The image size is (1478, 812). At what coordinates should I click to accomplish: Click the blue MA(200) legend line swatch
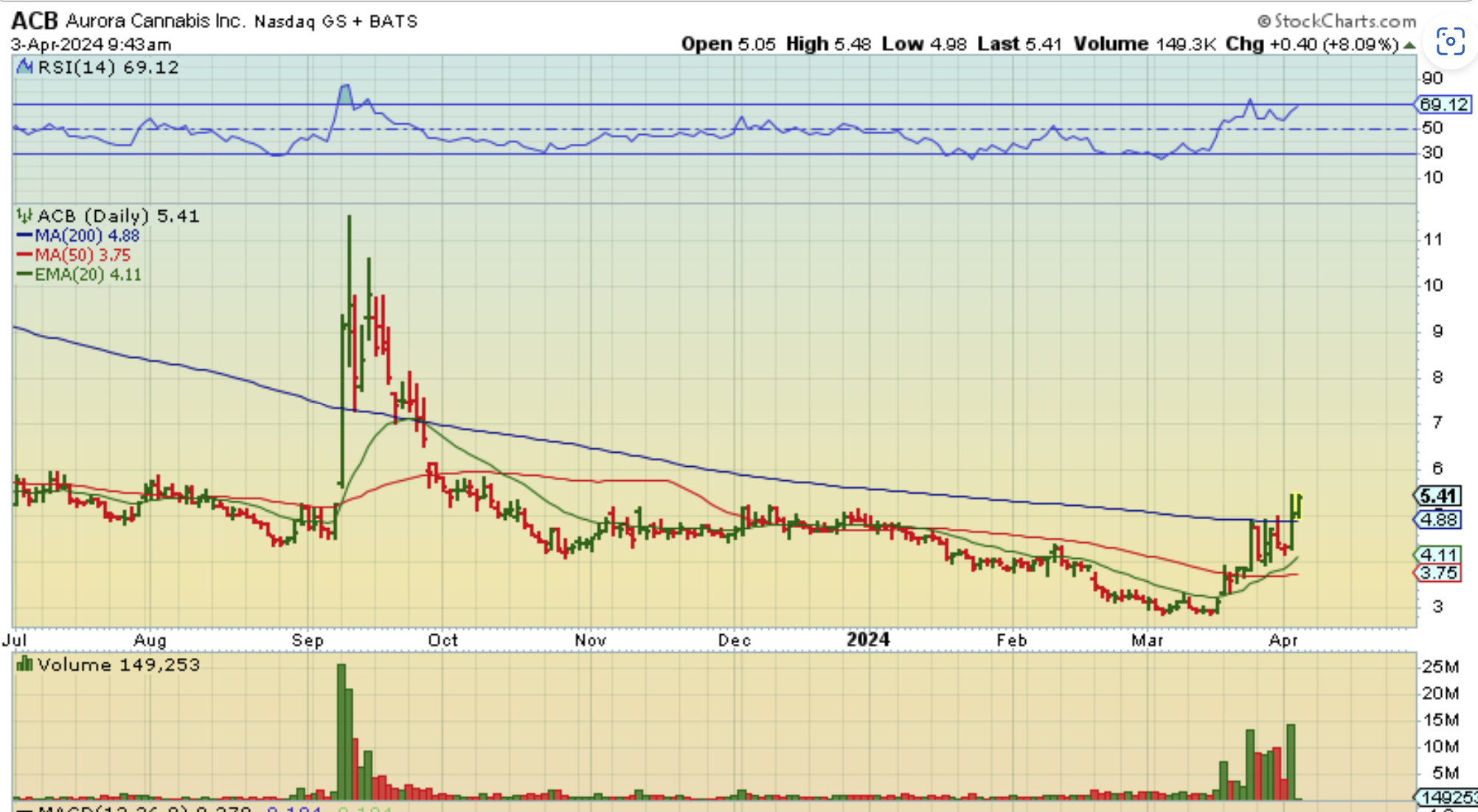coord(24,236)
